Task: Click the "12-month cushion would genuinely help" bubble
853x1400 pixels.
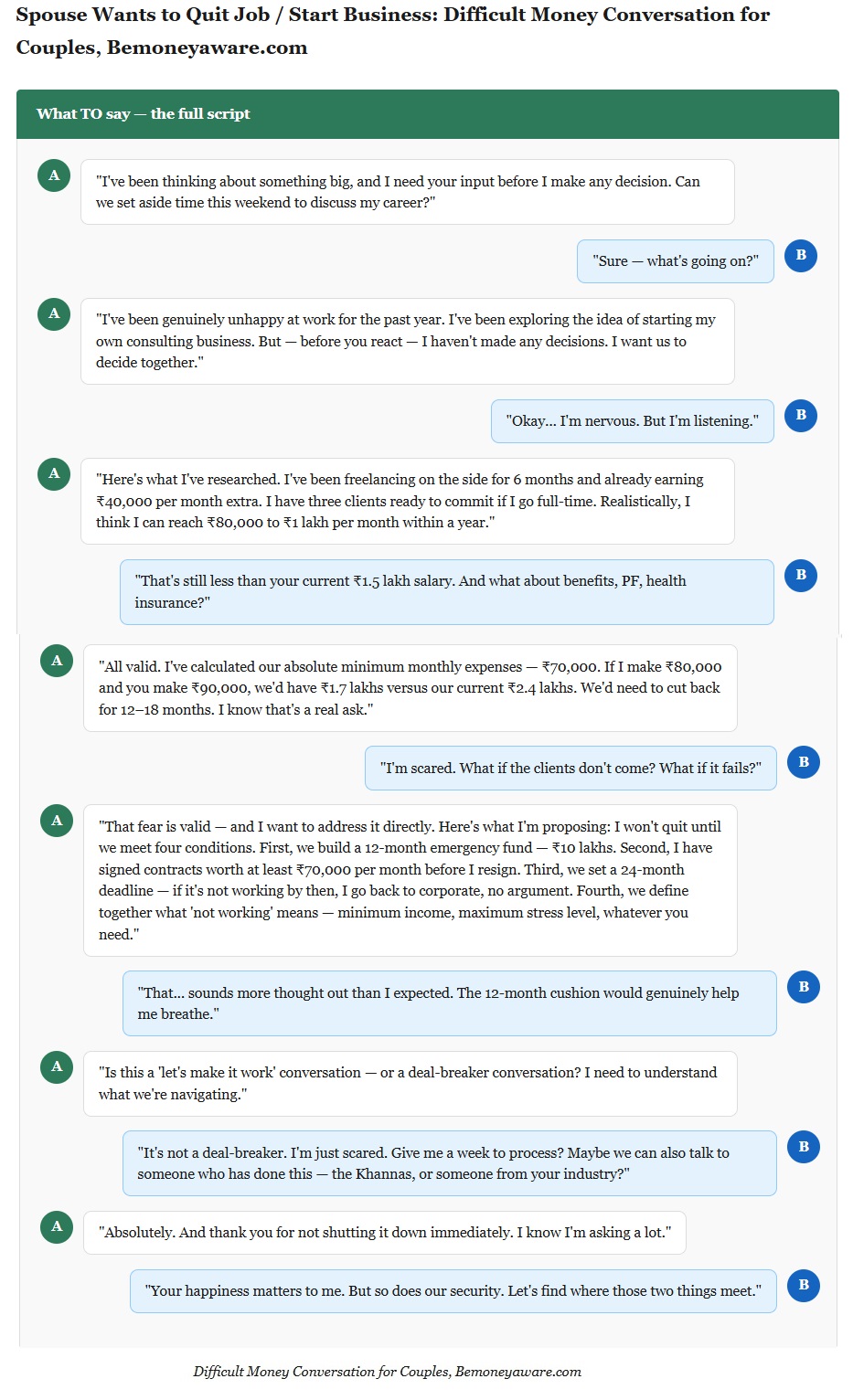Action: pyautogui.click(x=449, y=1003)
